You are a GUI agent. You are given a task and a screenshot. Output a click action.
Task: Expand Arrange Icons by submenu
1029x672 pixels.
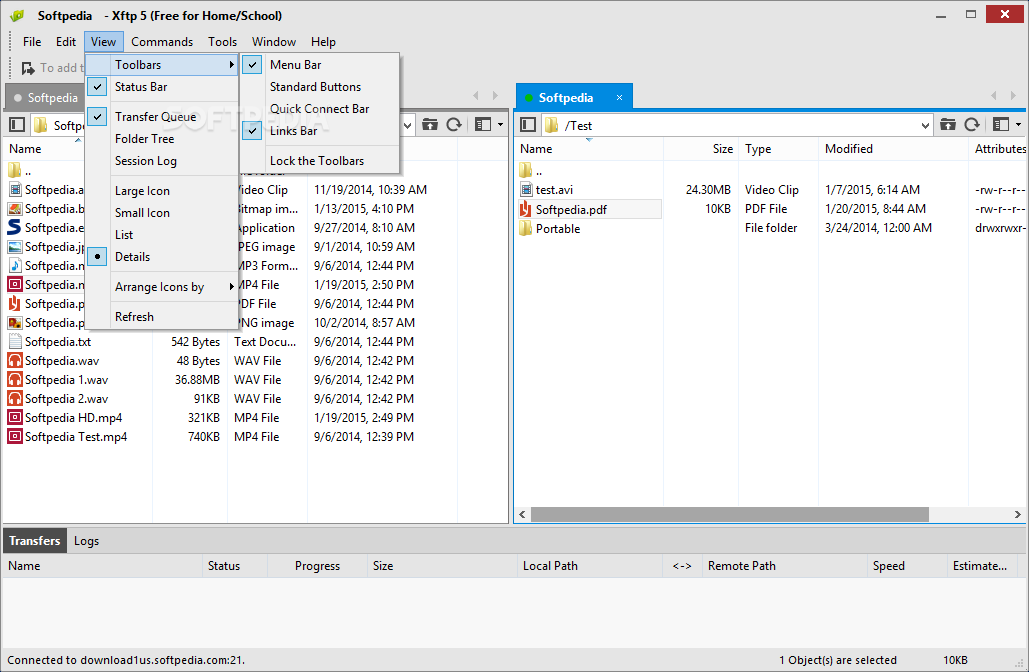click(x=161, y=287)
